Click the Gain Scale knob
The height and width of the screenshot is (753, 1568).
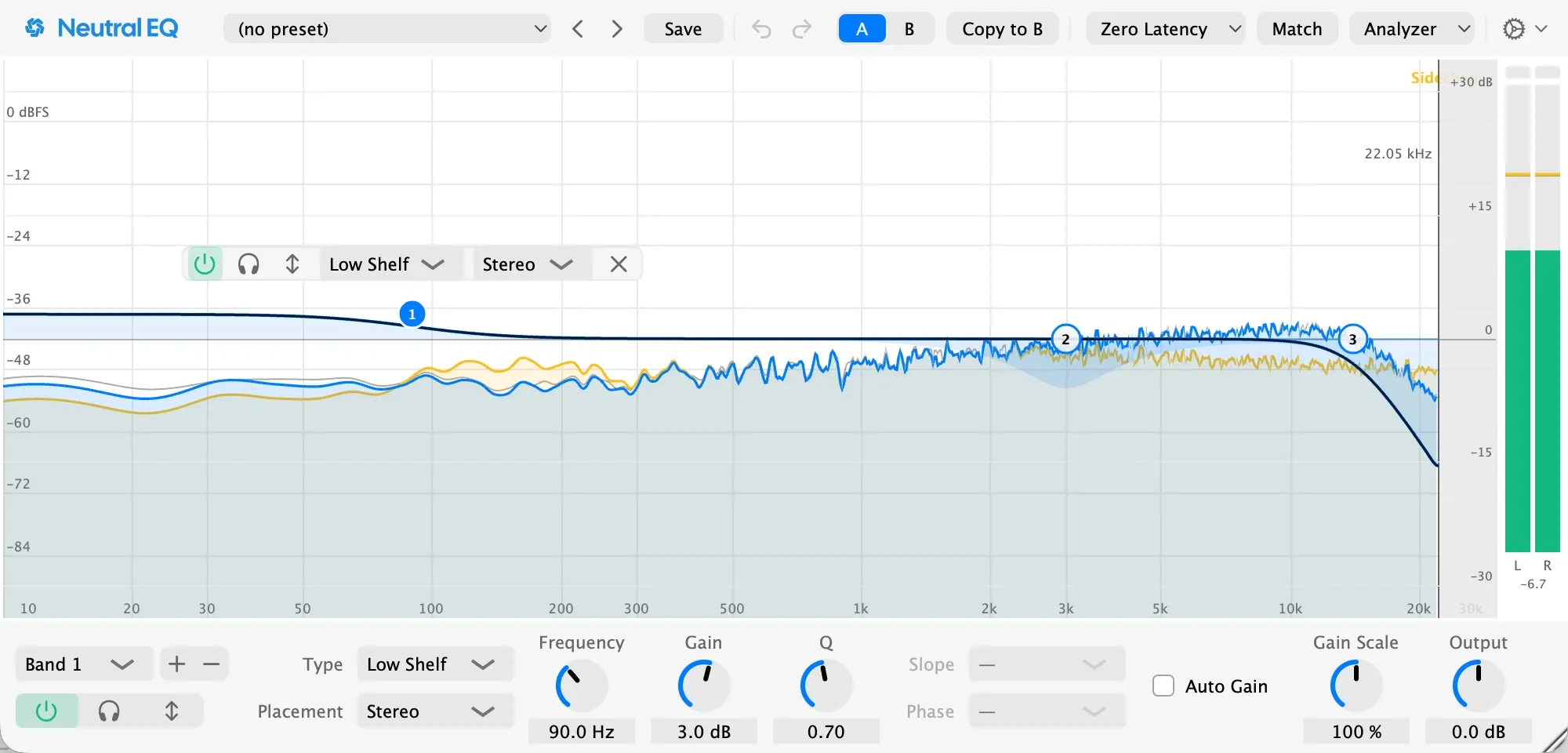click(1356, 686)
